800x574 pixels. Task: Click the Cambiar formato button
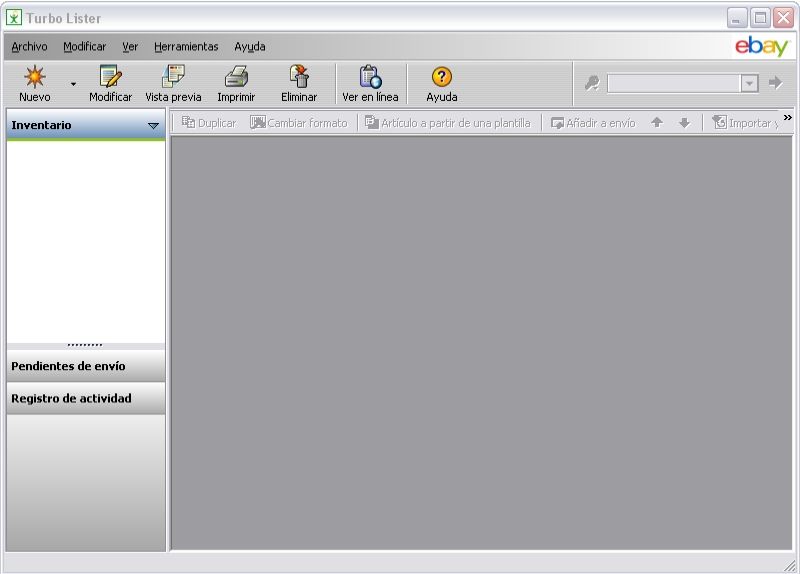pyautogui.click(x=299, y=123)
